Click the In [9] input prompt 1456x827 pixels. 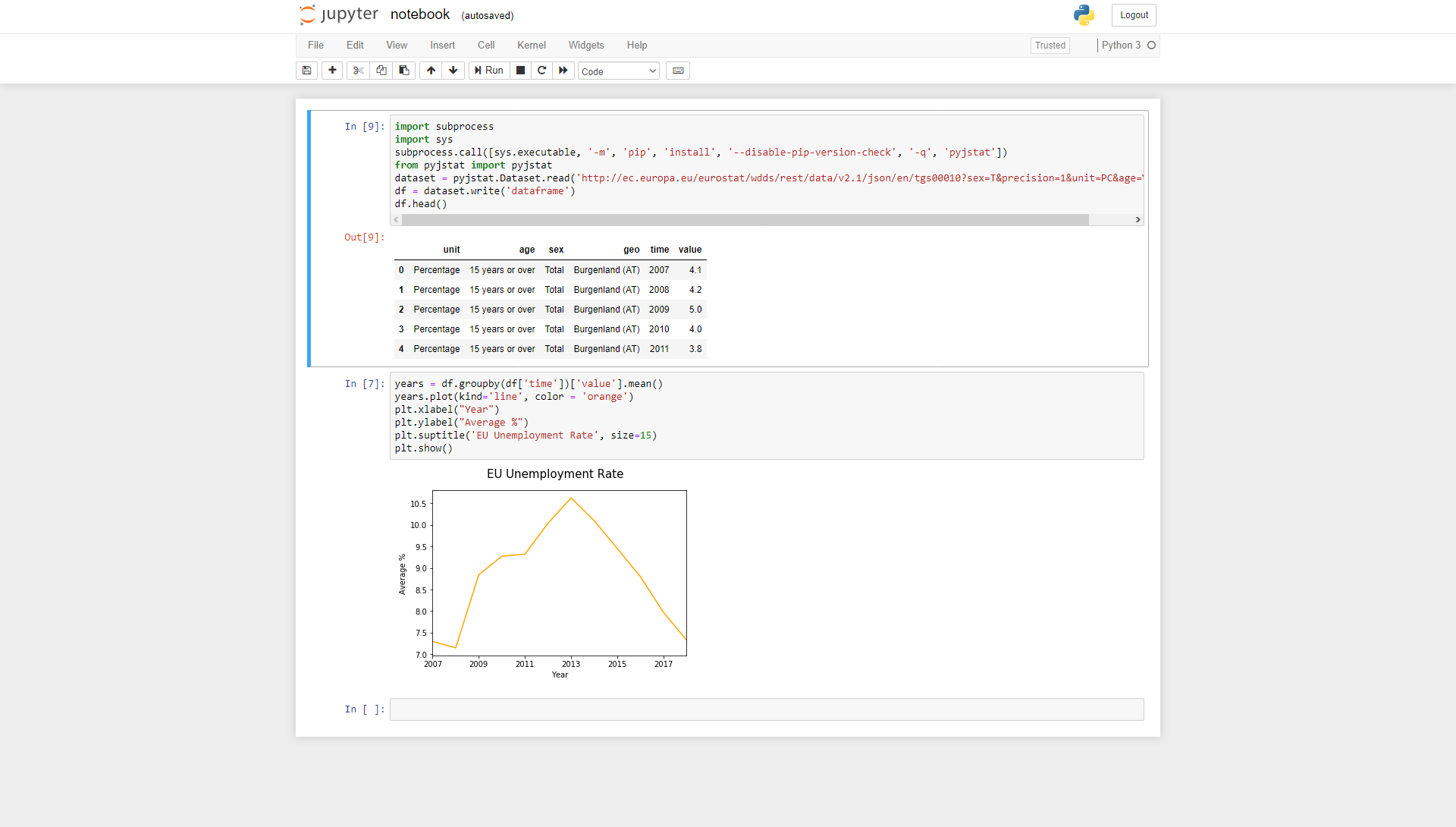coord(364,127)
